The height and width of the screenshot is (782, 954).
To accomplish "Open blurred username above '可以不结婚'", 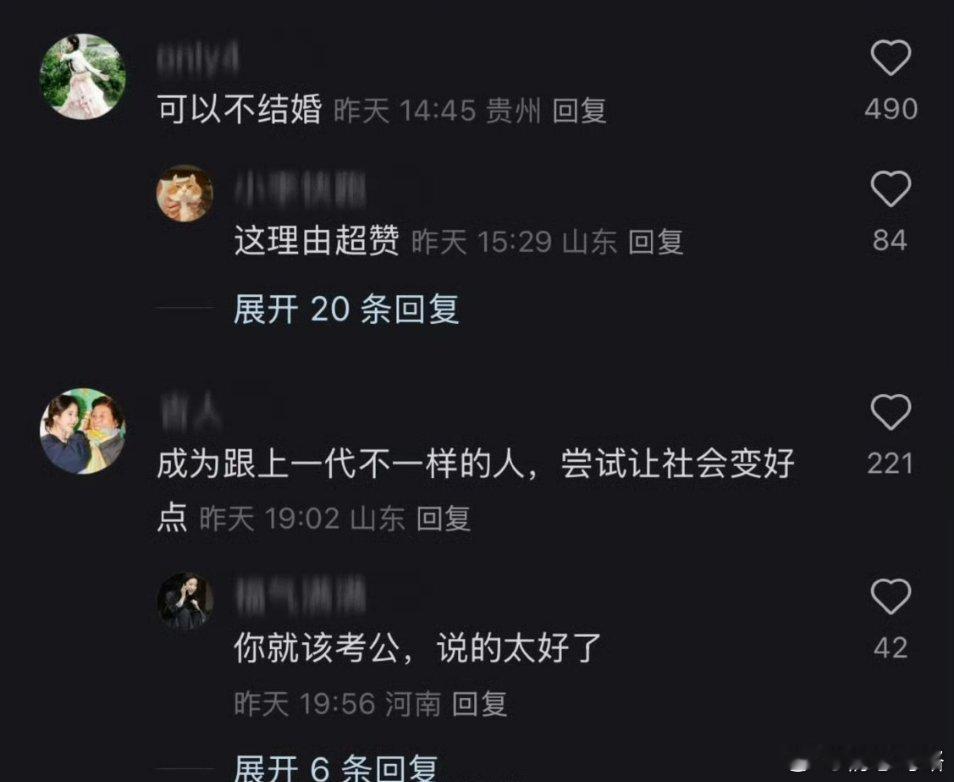I will click(198, 60).
